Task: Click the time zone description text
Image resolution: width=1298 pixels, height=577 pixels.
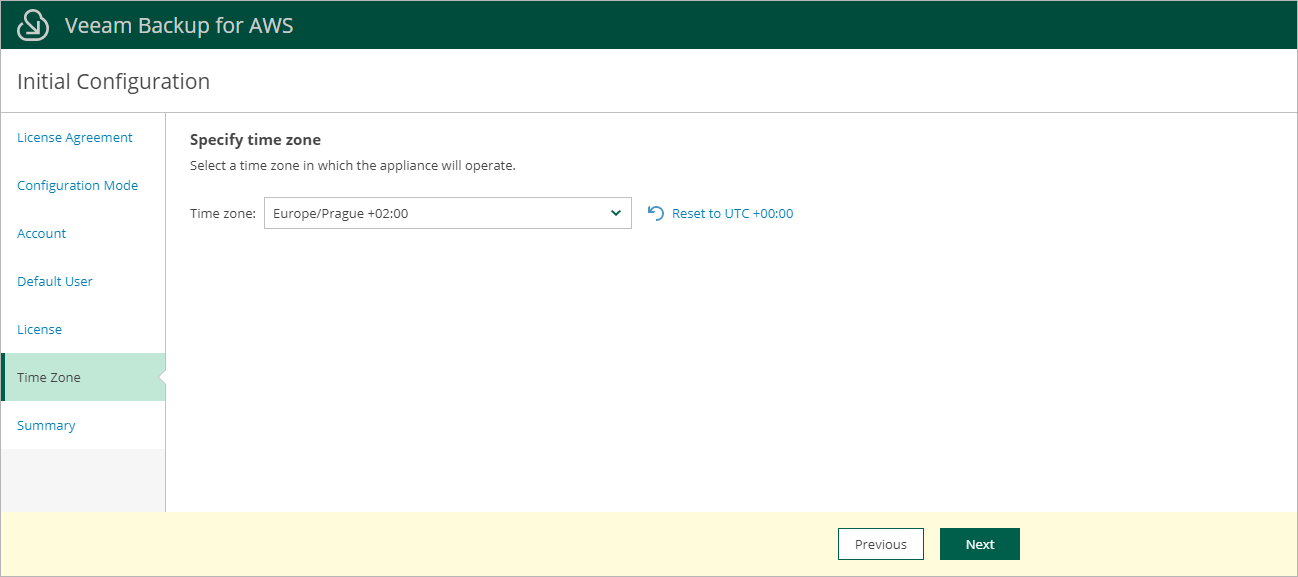Action: [x=352, y=165]
